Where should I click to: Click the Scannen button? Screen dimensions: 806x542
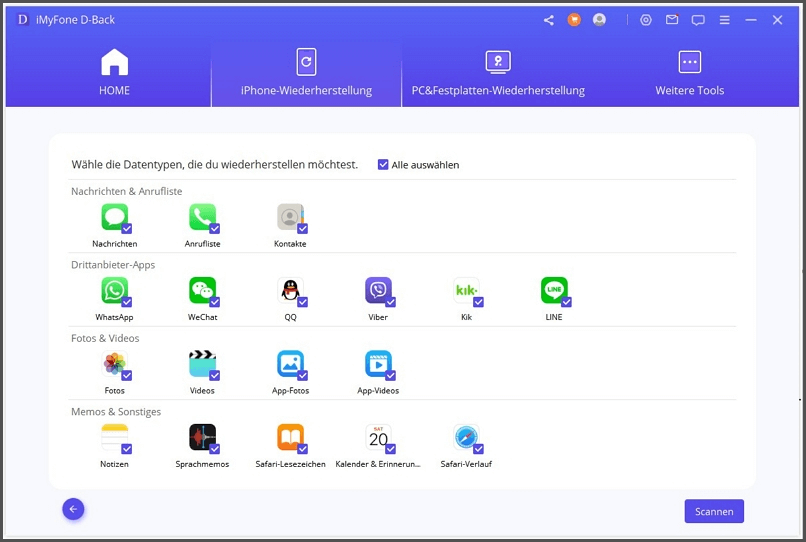point(714,511)
